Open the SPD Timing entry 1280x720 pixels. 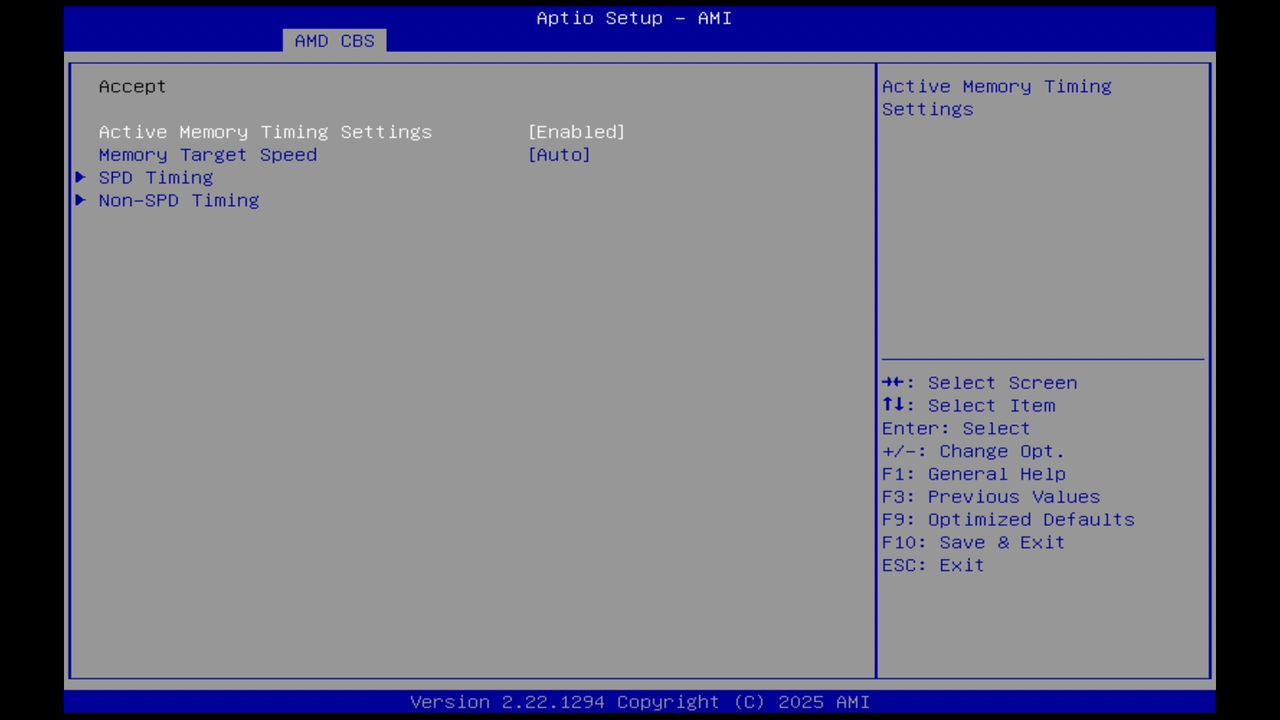155,177
